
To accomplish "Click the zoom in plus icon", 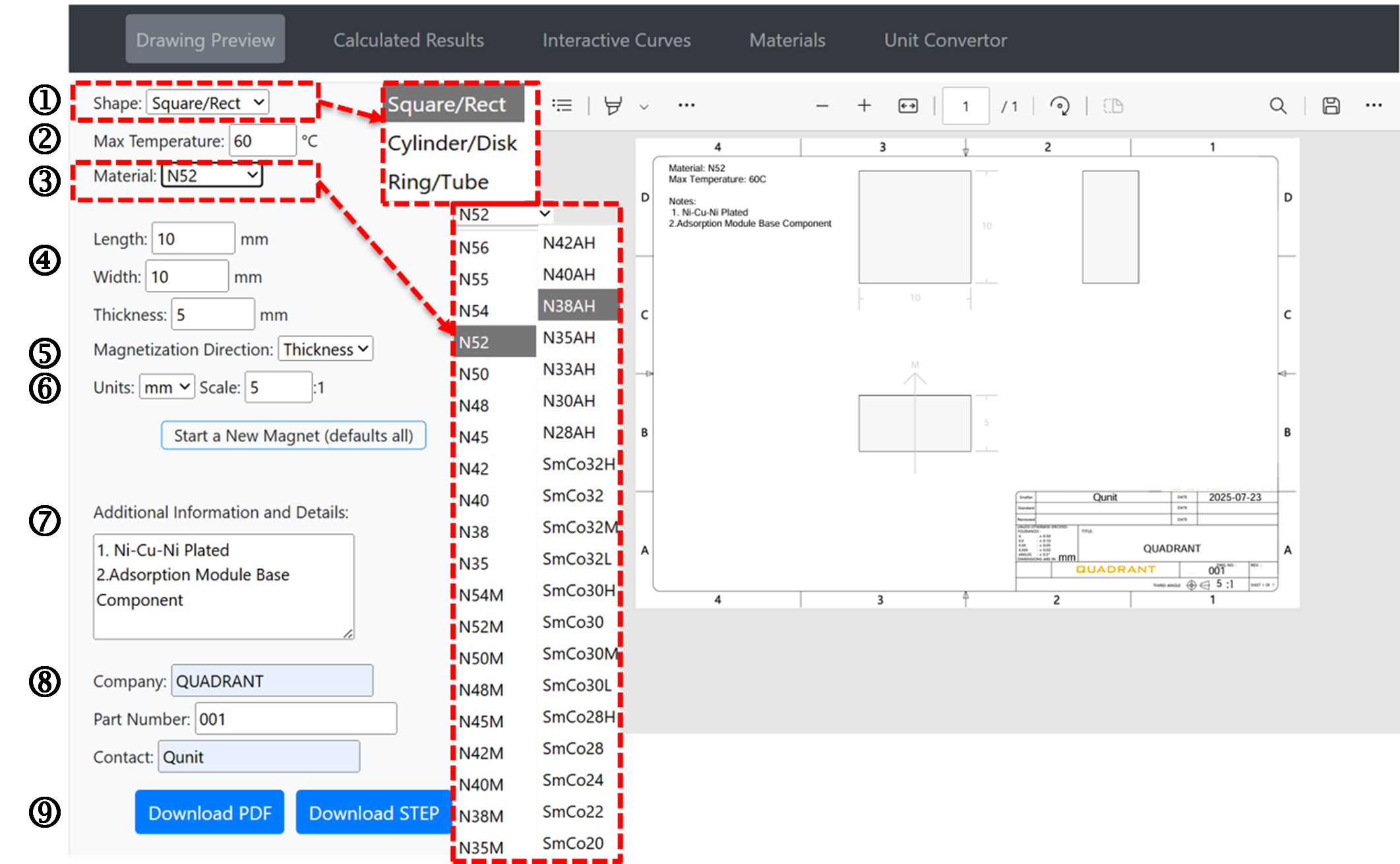I will (x=864, y=106).
